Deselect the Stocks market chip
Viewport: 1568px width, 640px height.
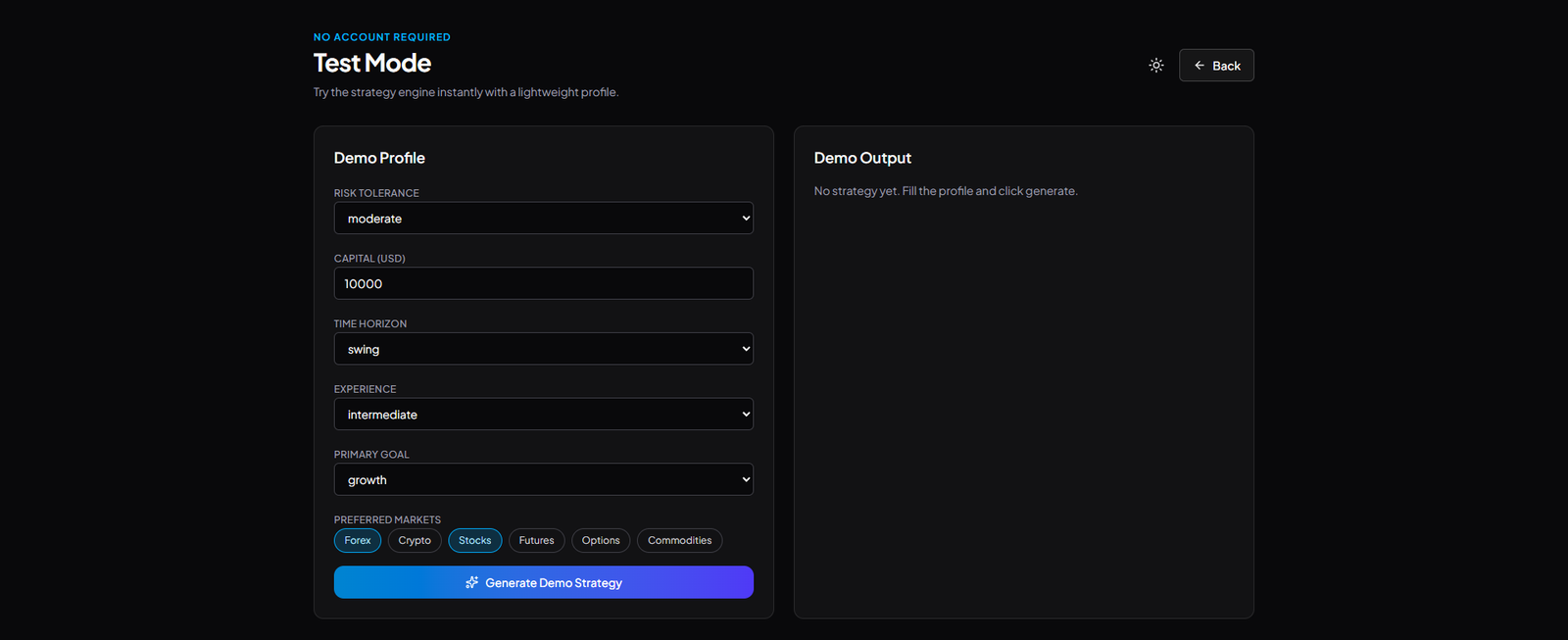pos(474,541)
